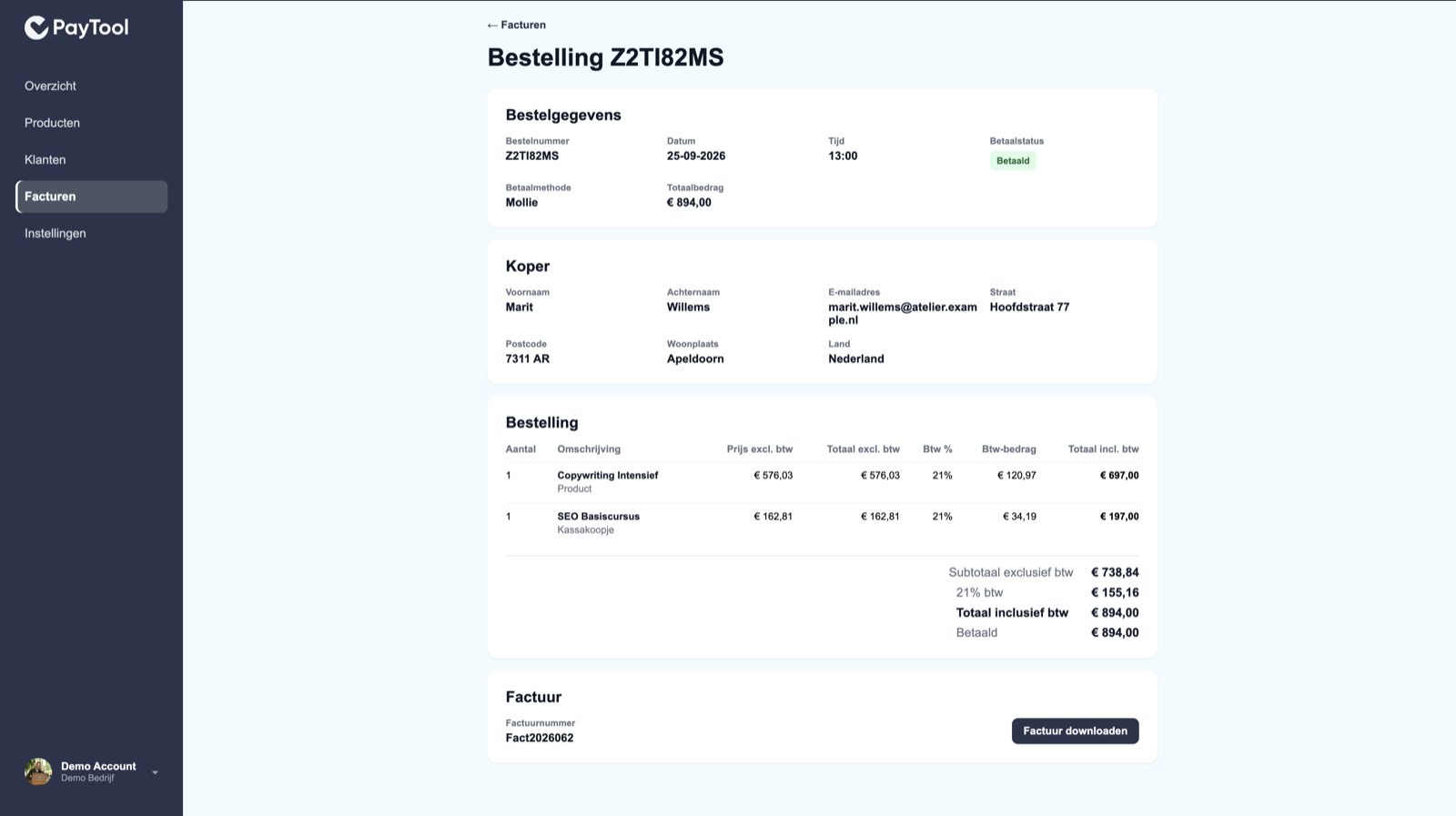Select the surname Willems
This screenshot has width=1456, height=816.
pos(688,307)
